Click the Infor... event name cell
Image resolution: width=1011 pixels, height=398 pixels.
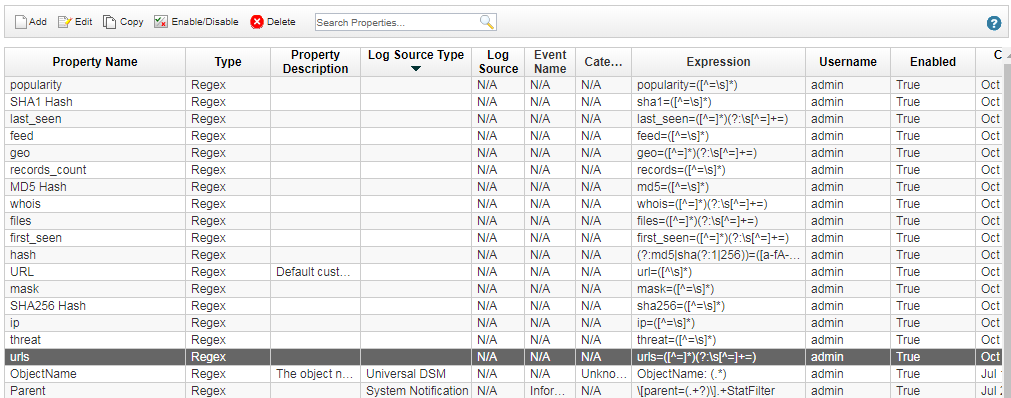pyautogui.click(x=550, y=390)
